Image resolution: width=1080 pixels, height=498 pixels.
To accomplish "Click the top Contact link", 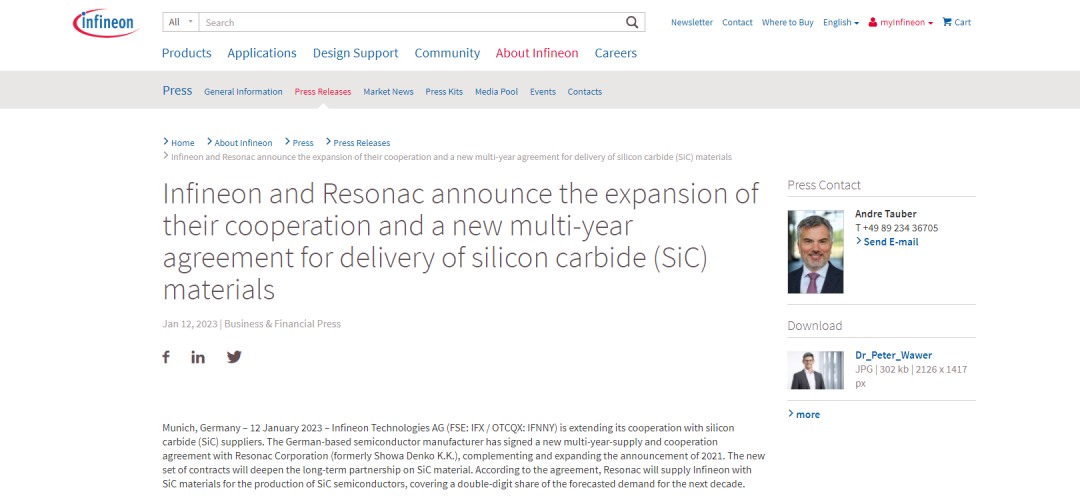I will pos(737,22).
